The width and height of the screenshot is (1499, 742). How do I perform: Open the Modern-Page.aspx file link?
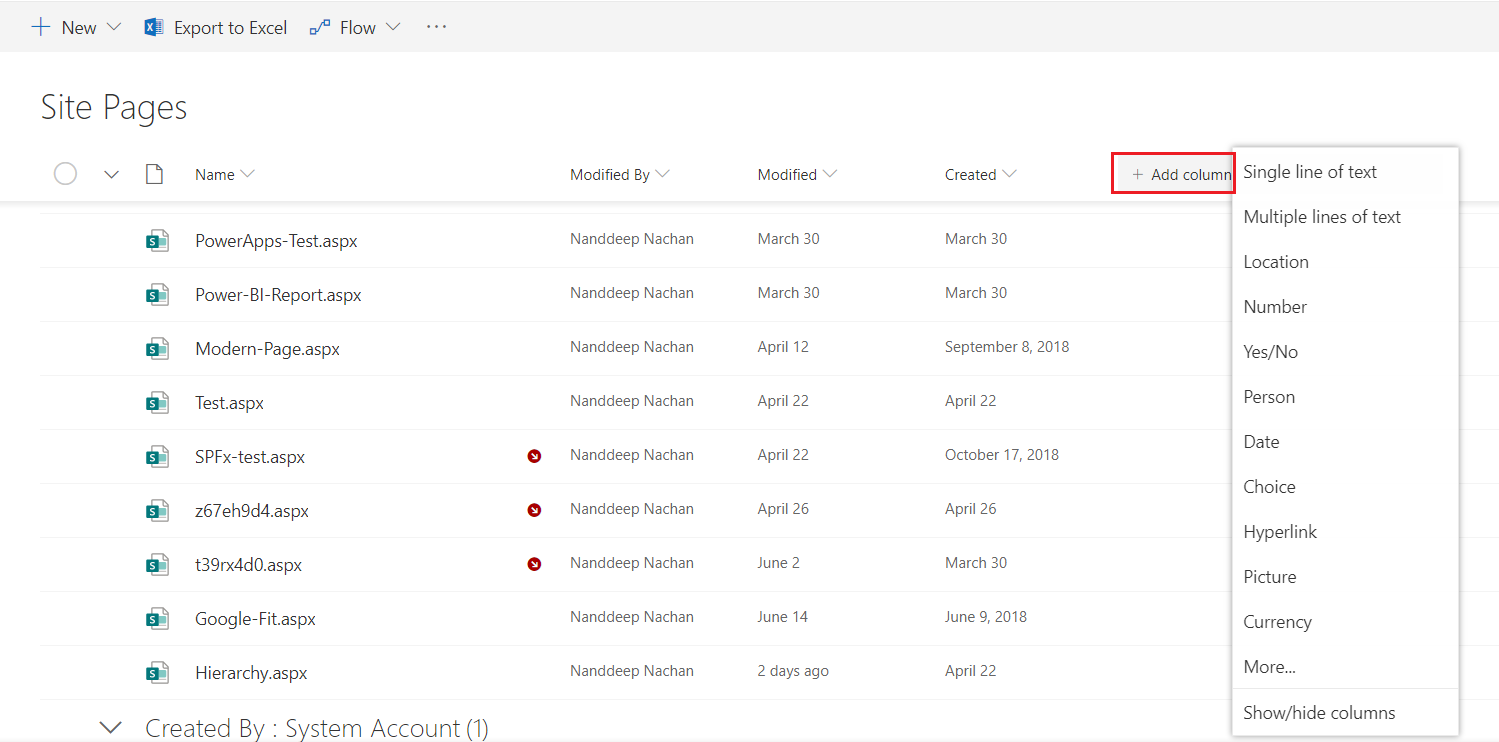(x=267, y=349)
